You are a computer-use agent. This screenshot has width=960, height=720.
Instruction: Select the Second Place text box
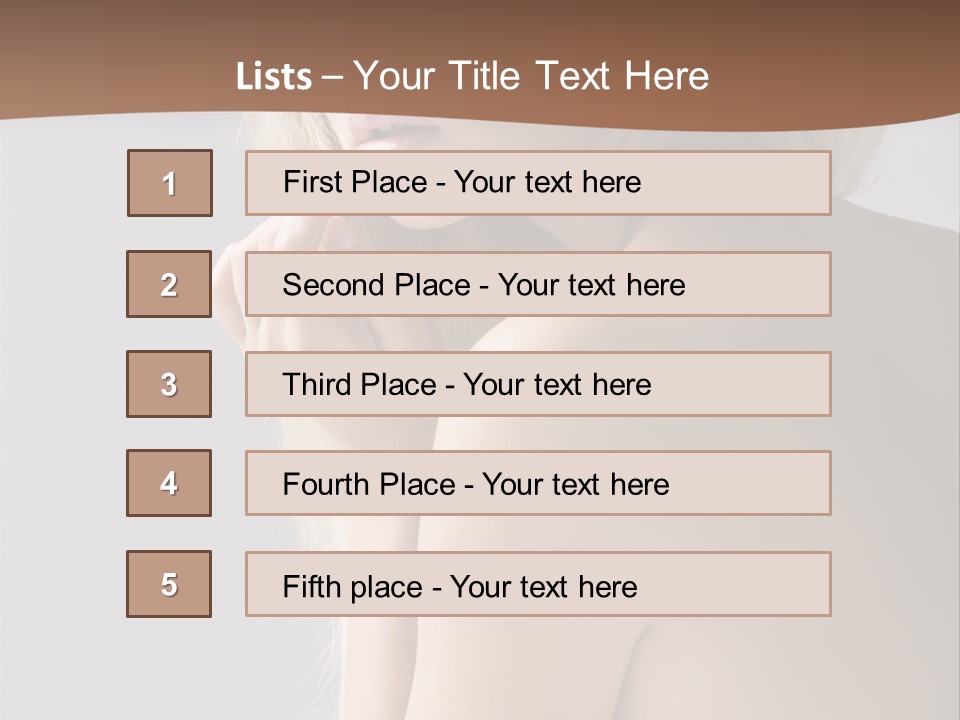click(x=538, y=284)
